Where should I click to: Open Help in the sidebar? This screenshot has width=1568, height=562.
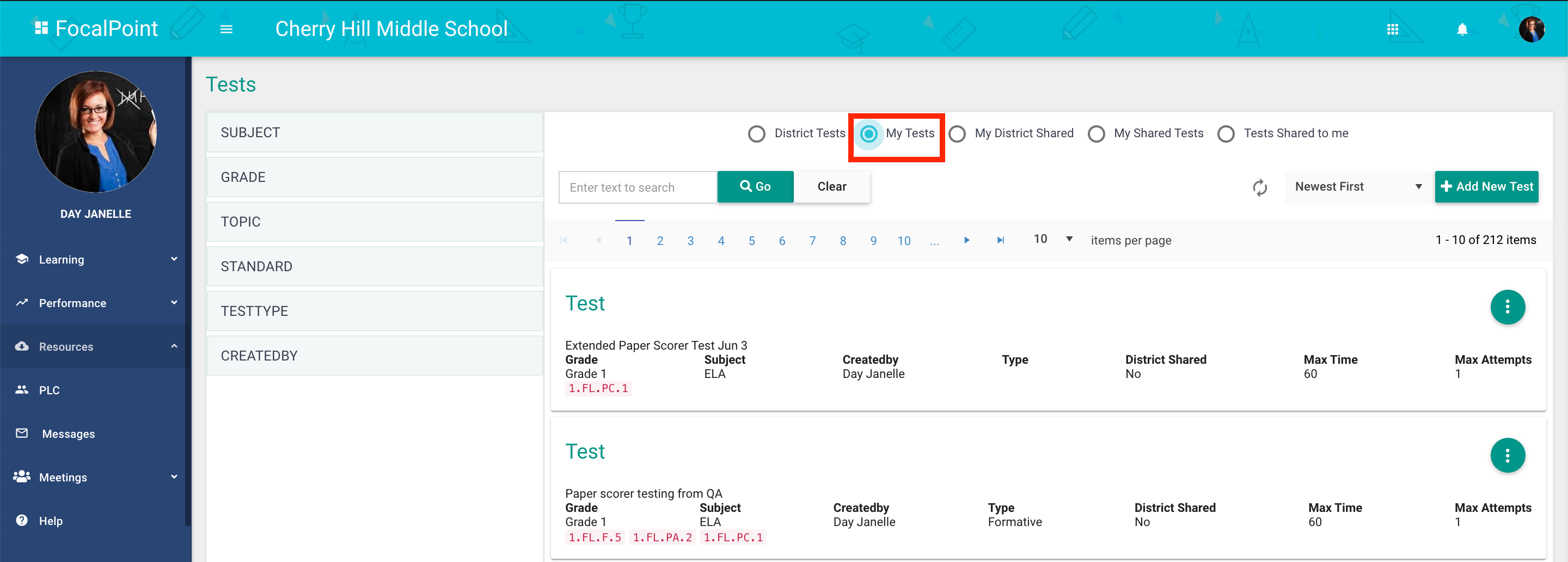tap(51, 521)
